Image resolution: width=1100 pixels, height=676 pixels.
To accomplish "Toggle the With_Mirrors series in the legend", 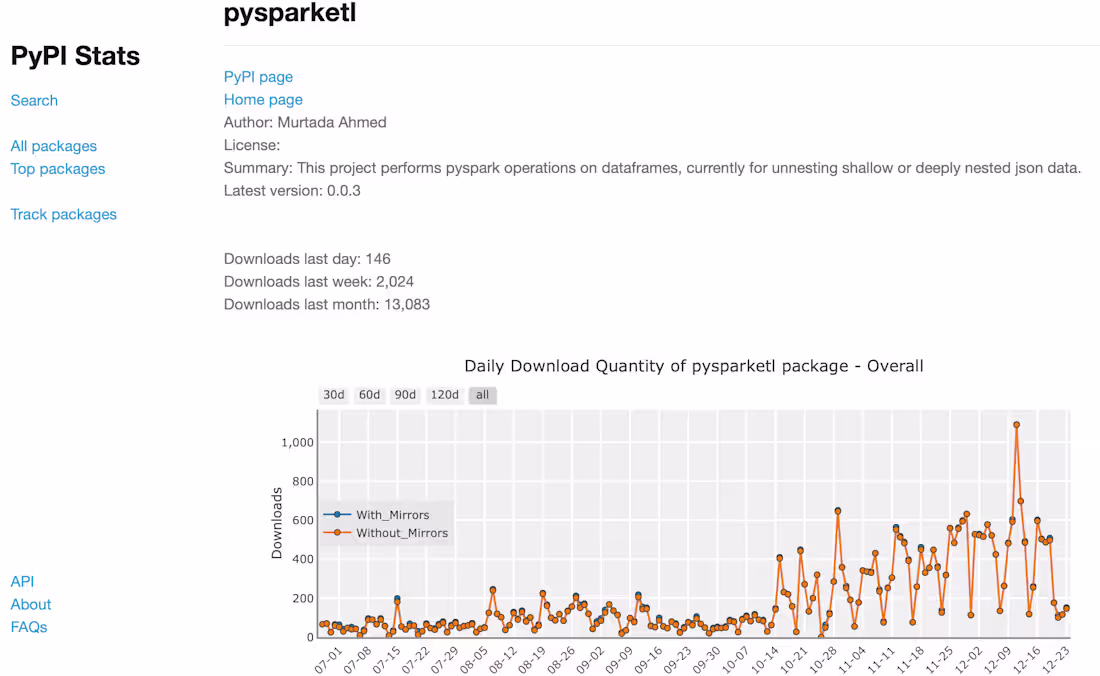I will click(x=391, y=515).
